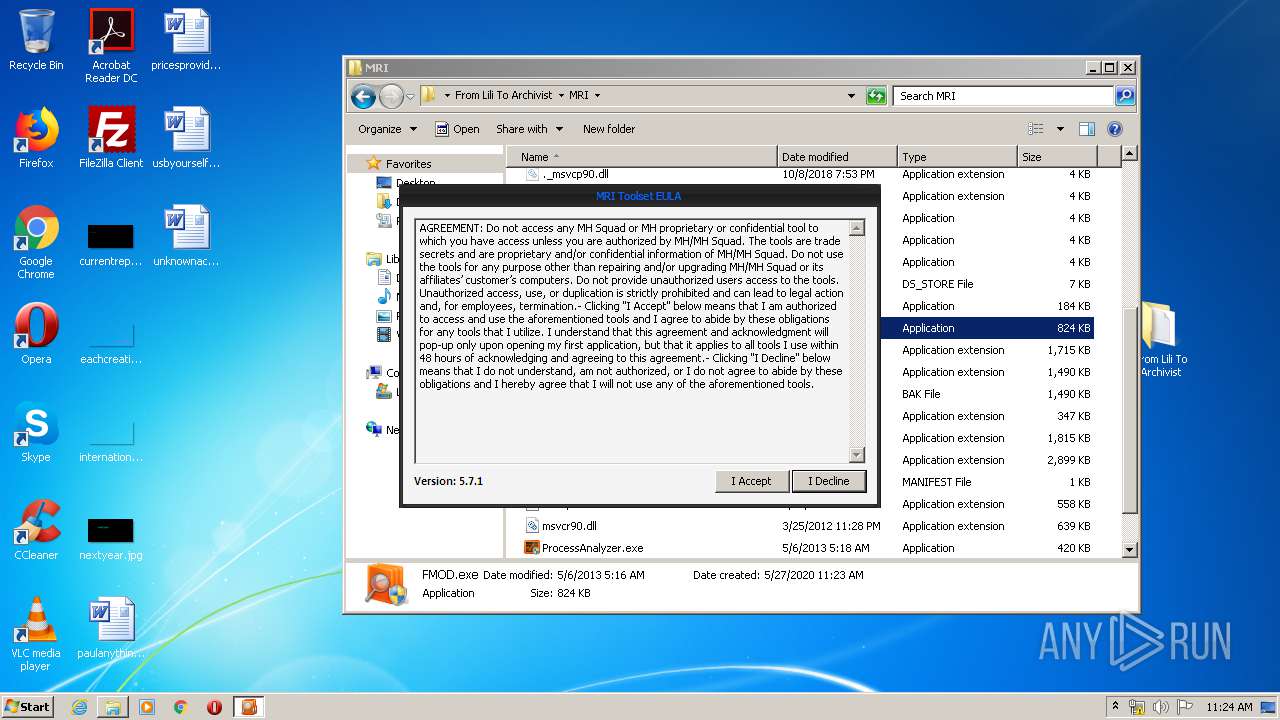Select the highlighted 824 KB Application row
The height and width of the screenshot is (720, 1280).
pyautogui.click(x=987, y=328)
